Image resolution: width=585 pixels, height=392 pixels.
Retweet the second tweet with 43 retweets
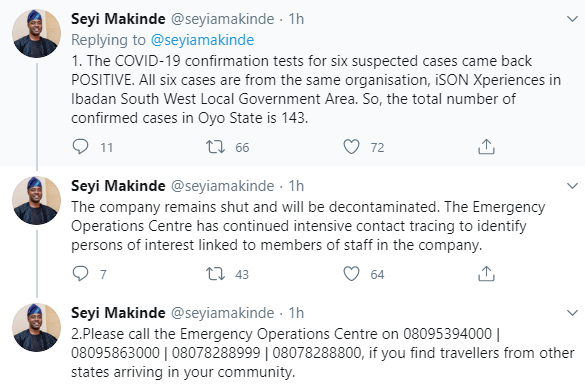coord(215,273)
